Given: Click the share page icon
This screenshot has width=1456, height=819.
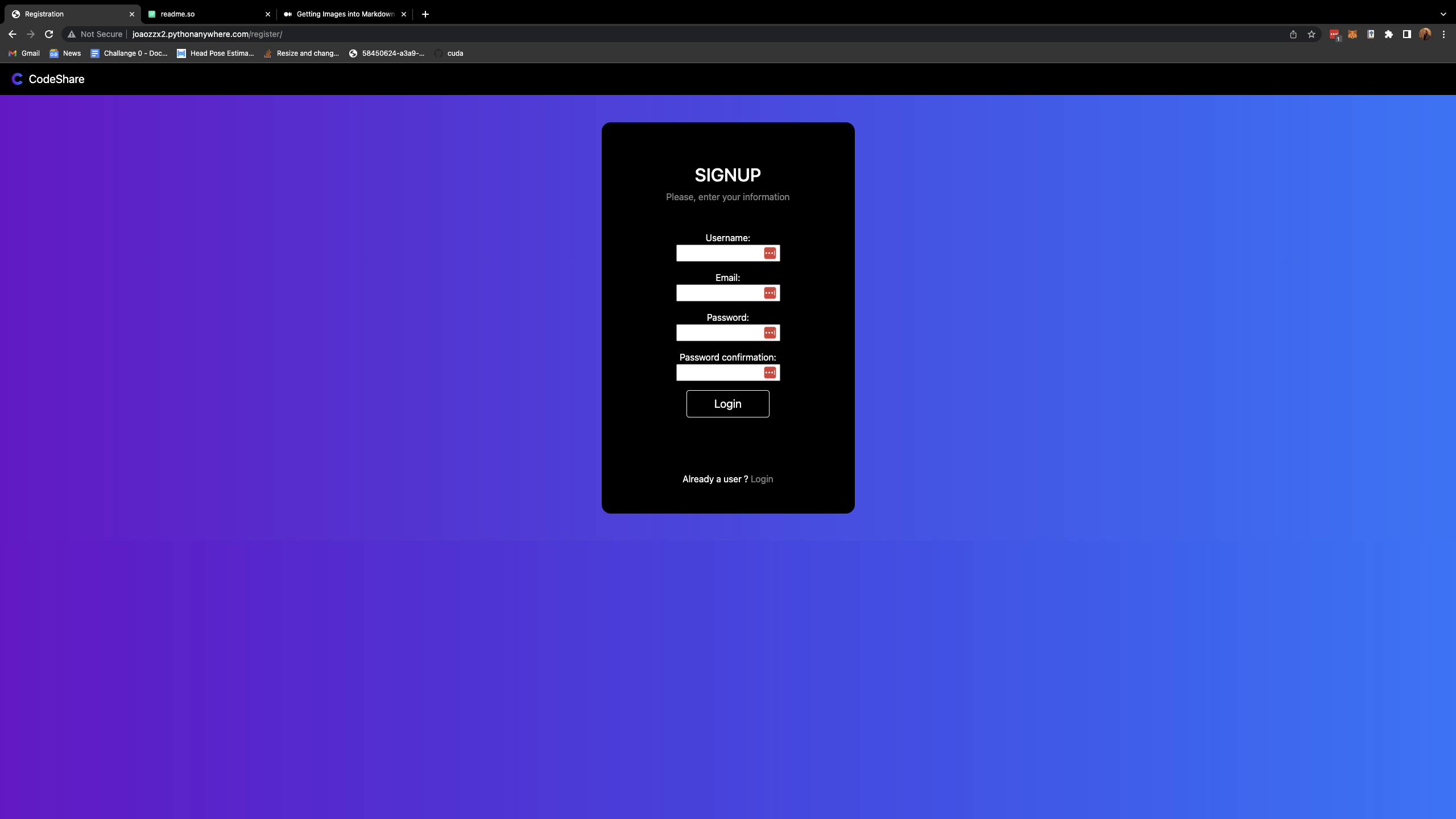Looking at the screenshot, I should coord(1293,34).
